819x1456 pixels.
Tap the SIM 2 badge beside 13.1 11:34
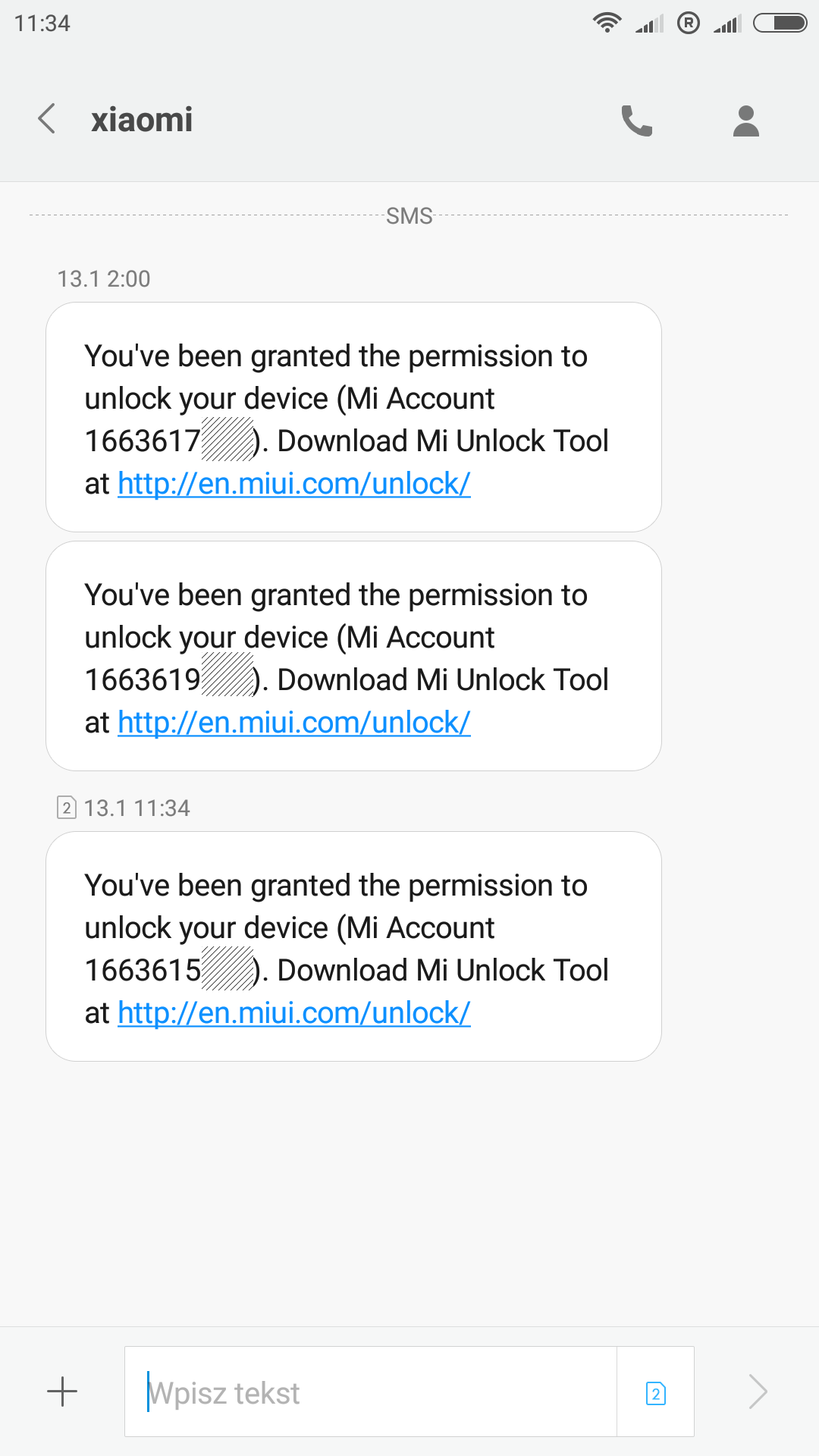tap(67, 808)
